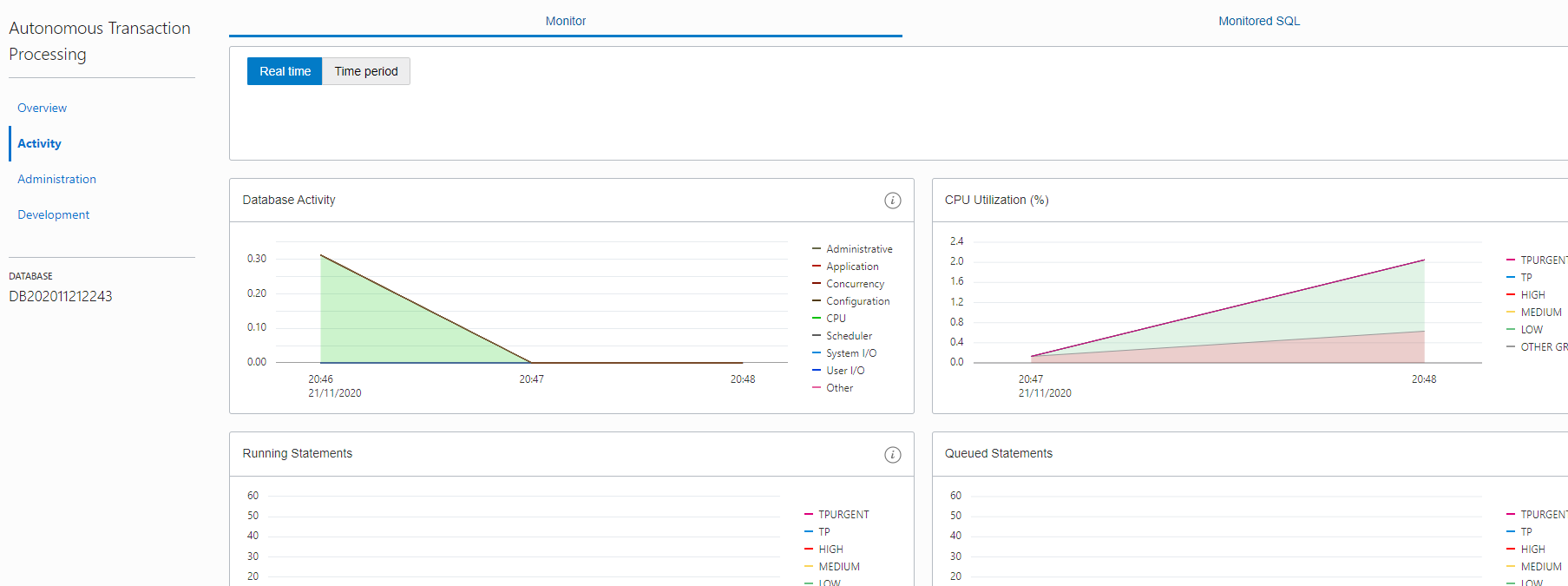
Task: Toggle LOW series in CPU Utilization legend
Action: (x=1531, y=330)
